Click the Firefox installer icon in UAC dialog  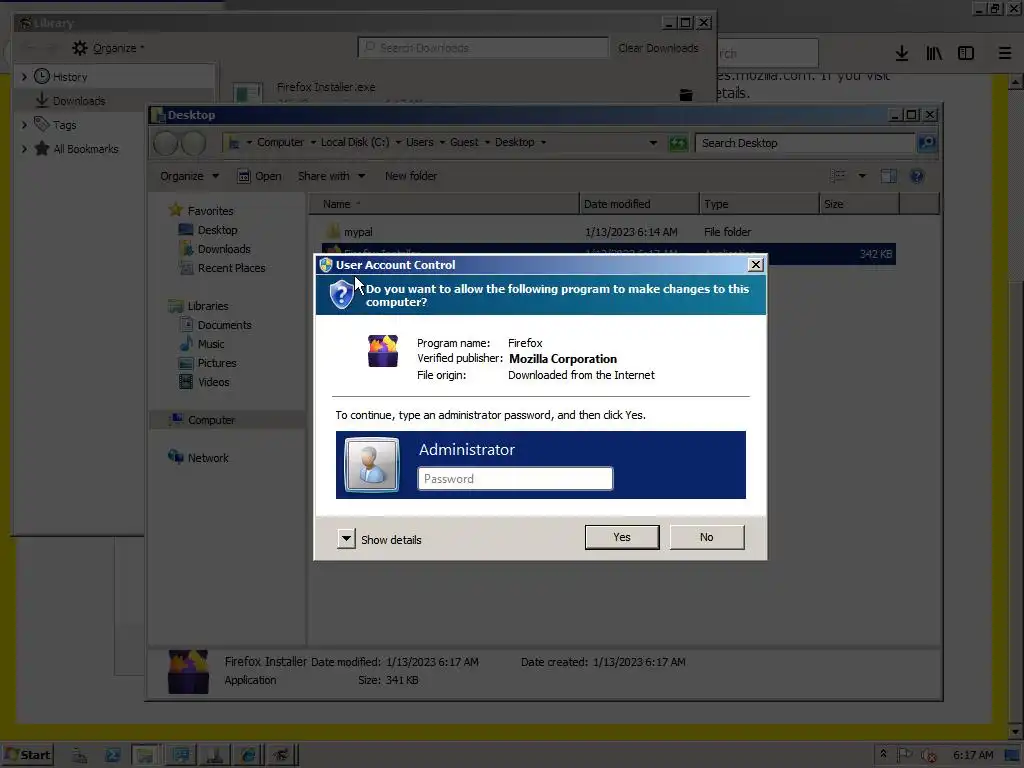383,351
